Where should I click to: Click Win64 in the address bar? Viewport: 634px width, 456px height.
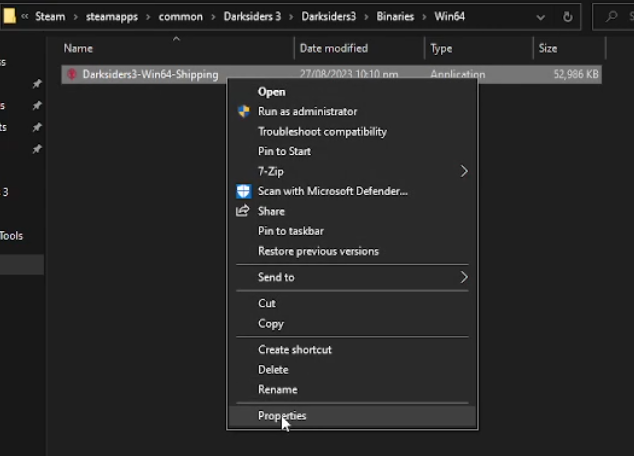pos(450,17)
